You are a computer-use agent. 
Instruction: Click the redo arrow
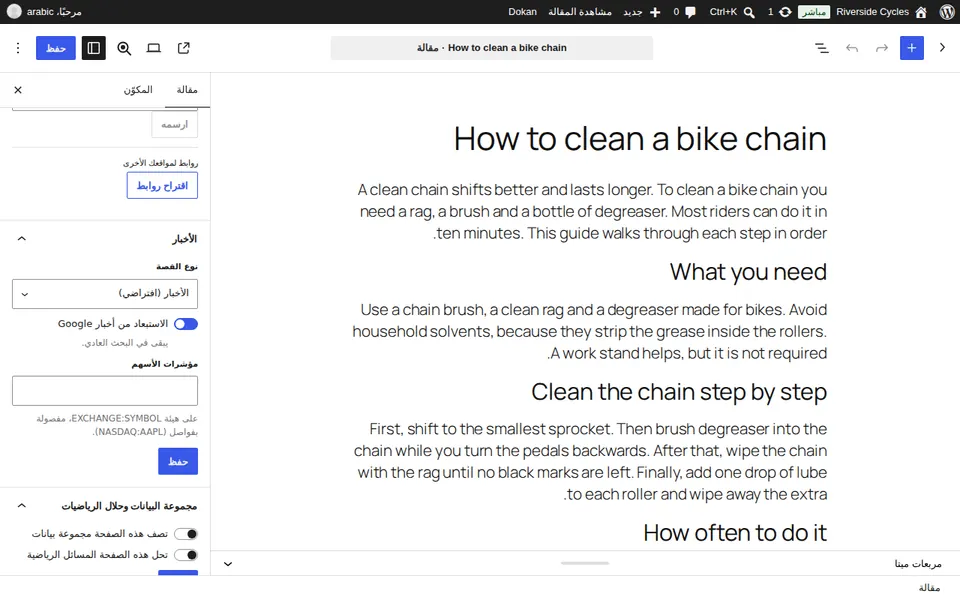pyautogui.click(x=882, y=48)
